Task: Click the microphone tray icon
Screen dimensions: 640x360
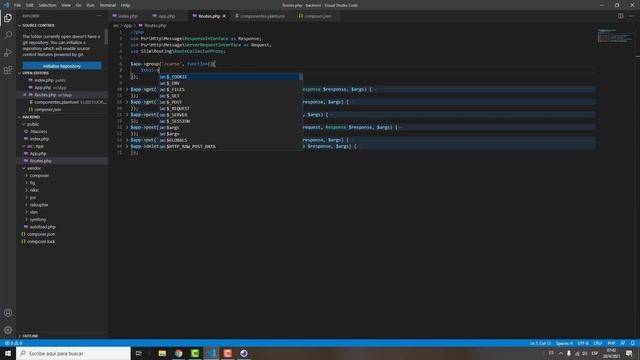Action: click(x=569, y=353)
